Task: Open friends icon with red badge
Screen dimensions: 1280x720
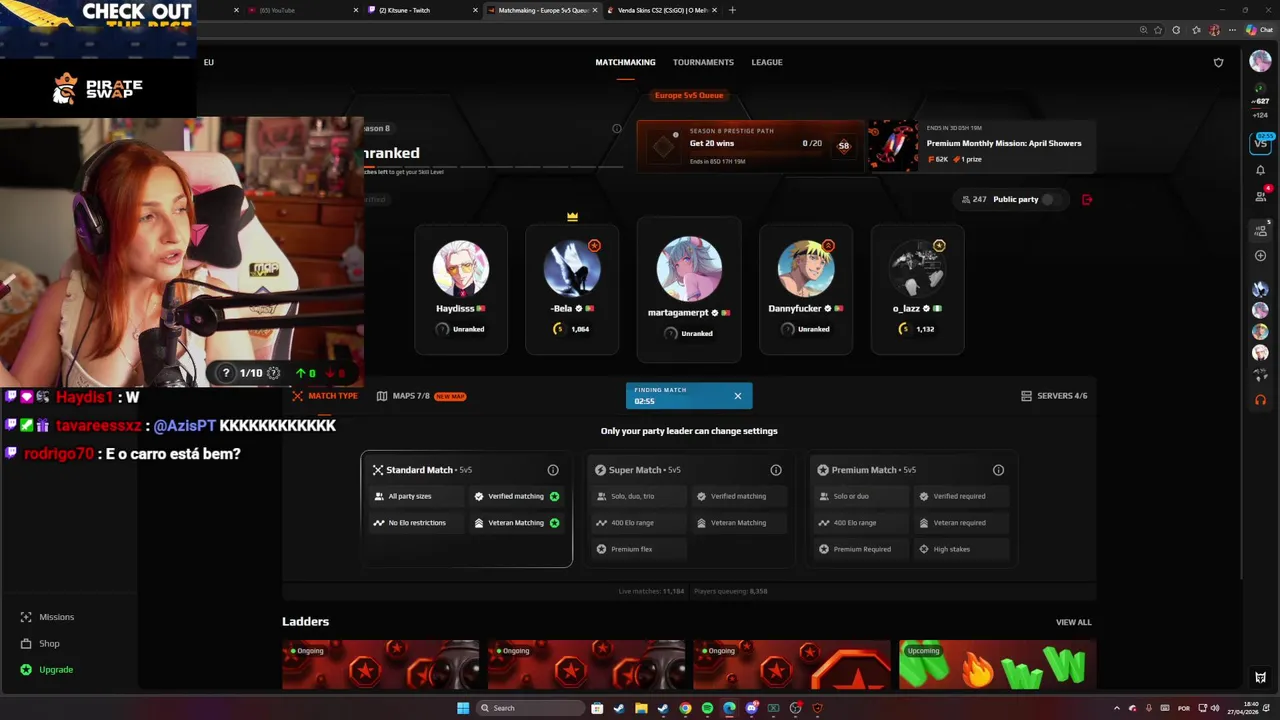Action: point(1260,195)
